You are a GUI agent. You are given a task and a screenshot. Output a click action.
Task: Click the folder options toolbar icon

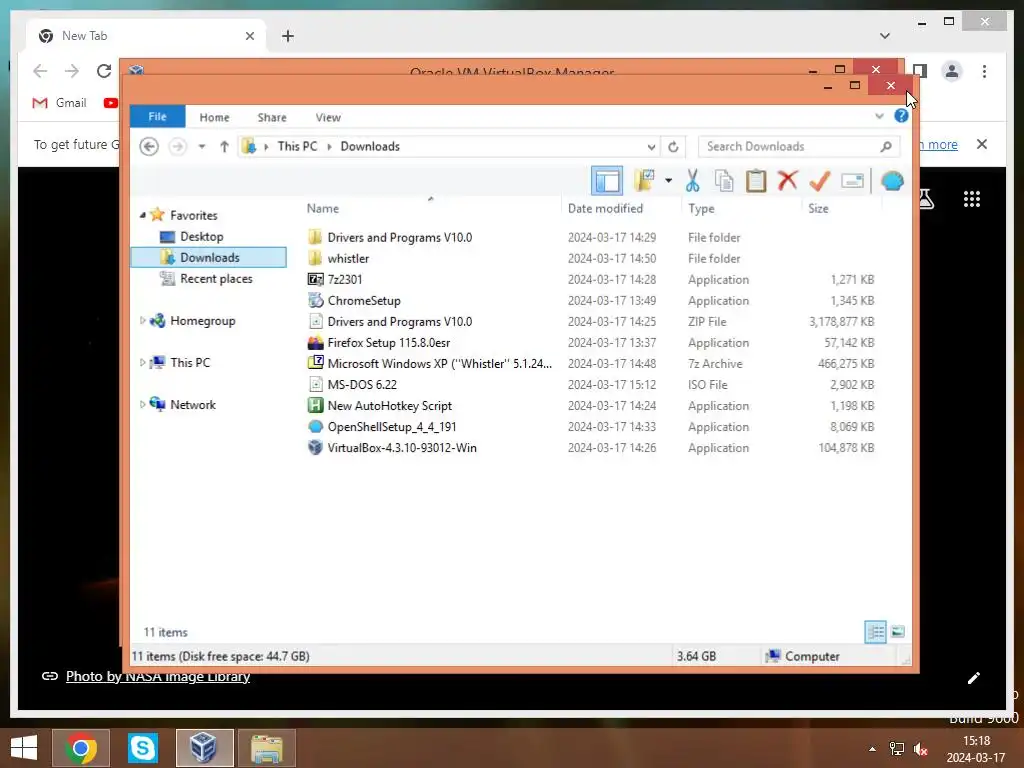644,181
